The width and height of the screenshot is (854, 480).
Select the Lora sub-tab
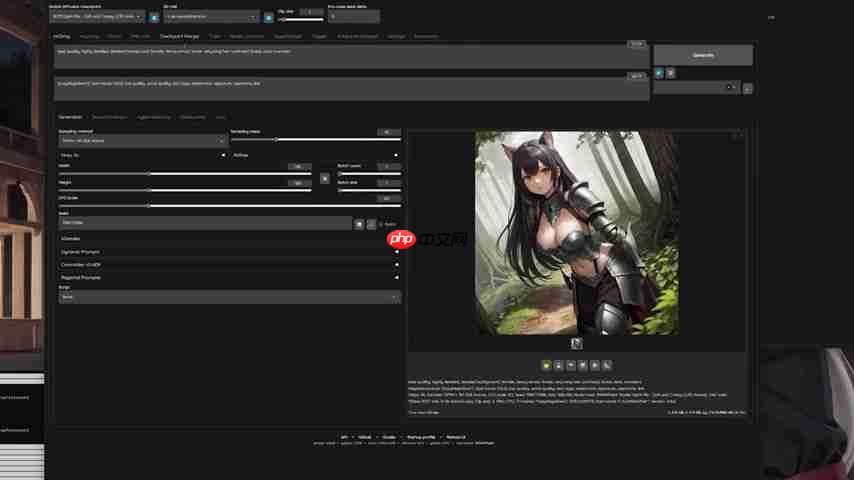(x=221, y=117)
